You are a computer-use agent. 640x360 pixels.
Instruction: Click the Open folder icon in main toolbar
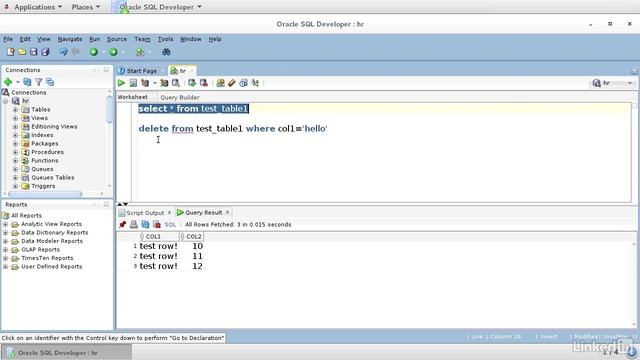pyautogui.click(x=22, y=52)
